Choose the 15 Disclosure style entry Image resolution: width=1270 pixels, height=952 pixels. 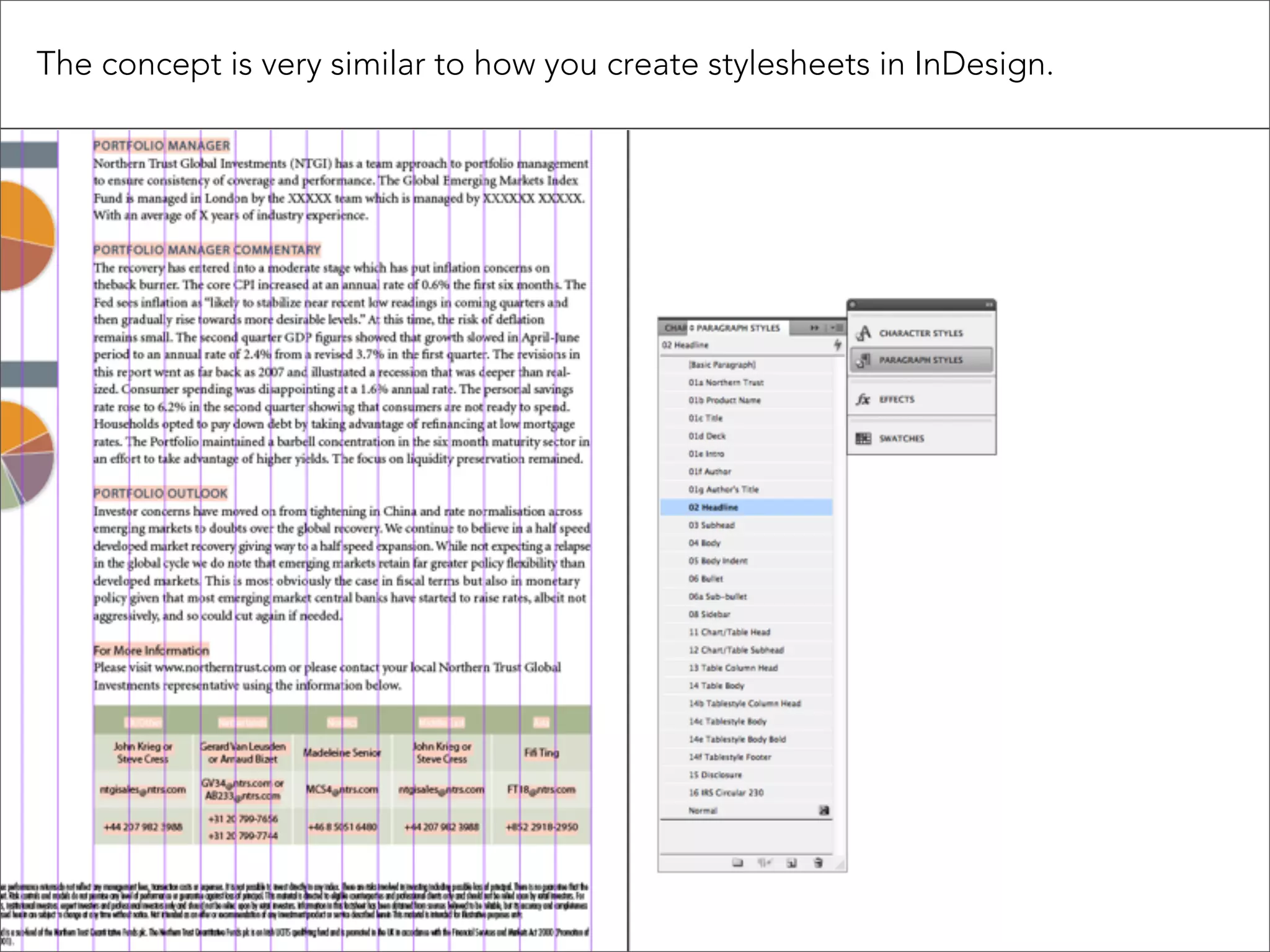pyautogui.click(x=715, y=775)
